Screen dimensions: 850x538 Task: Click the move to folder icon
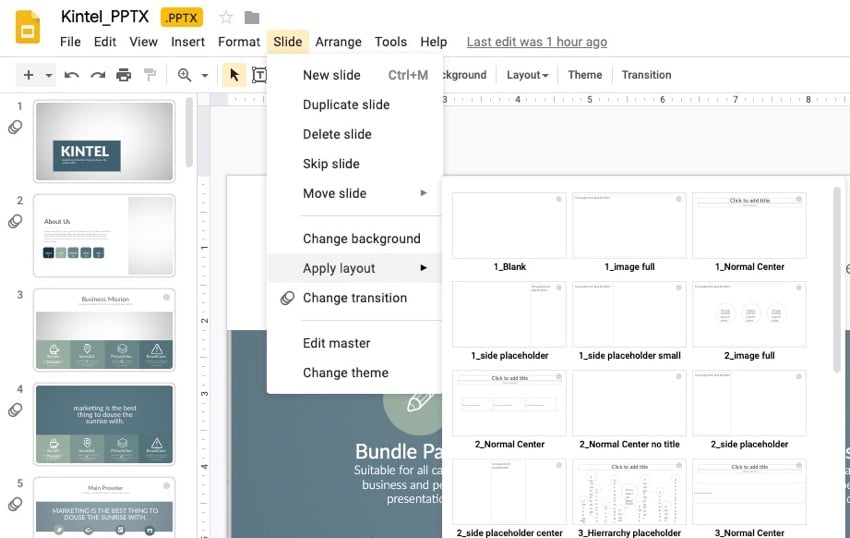(x=252, y=17)
